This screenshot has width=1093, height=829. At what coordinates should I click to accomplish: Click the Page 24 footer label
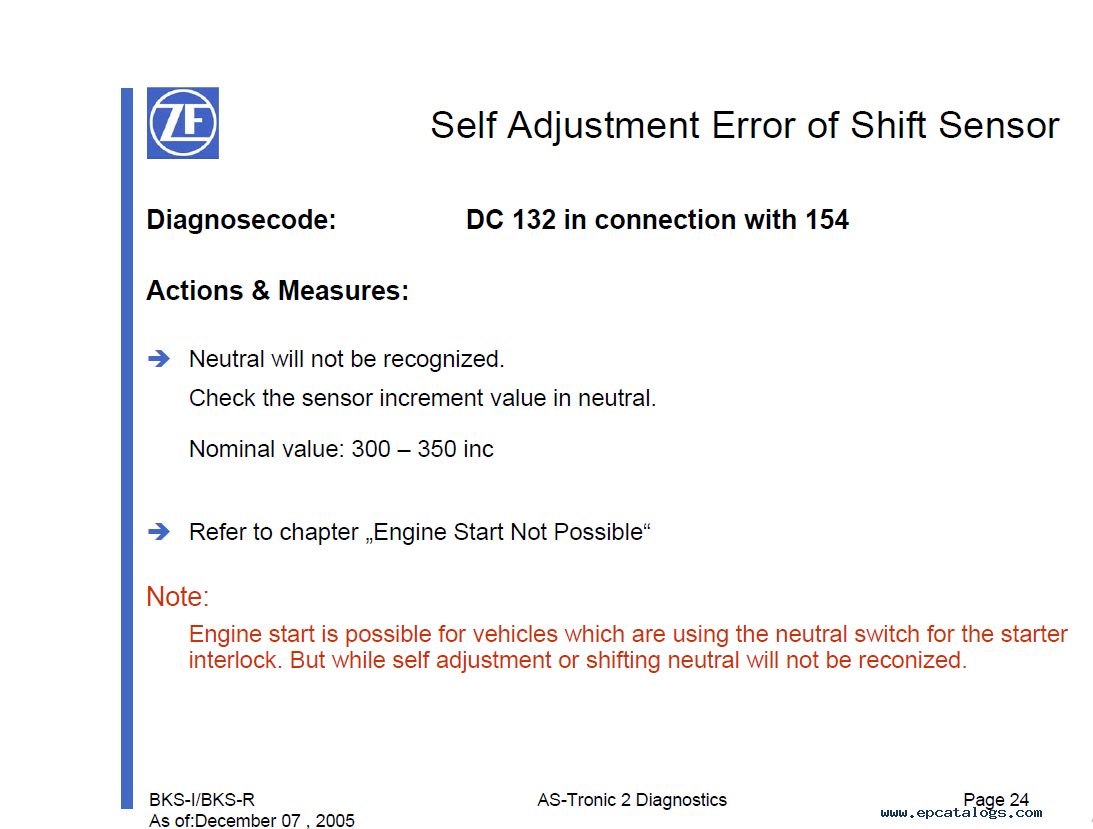(x=995, y=798)
